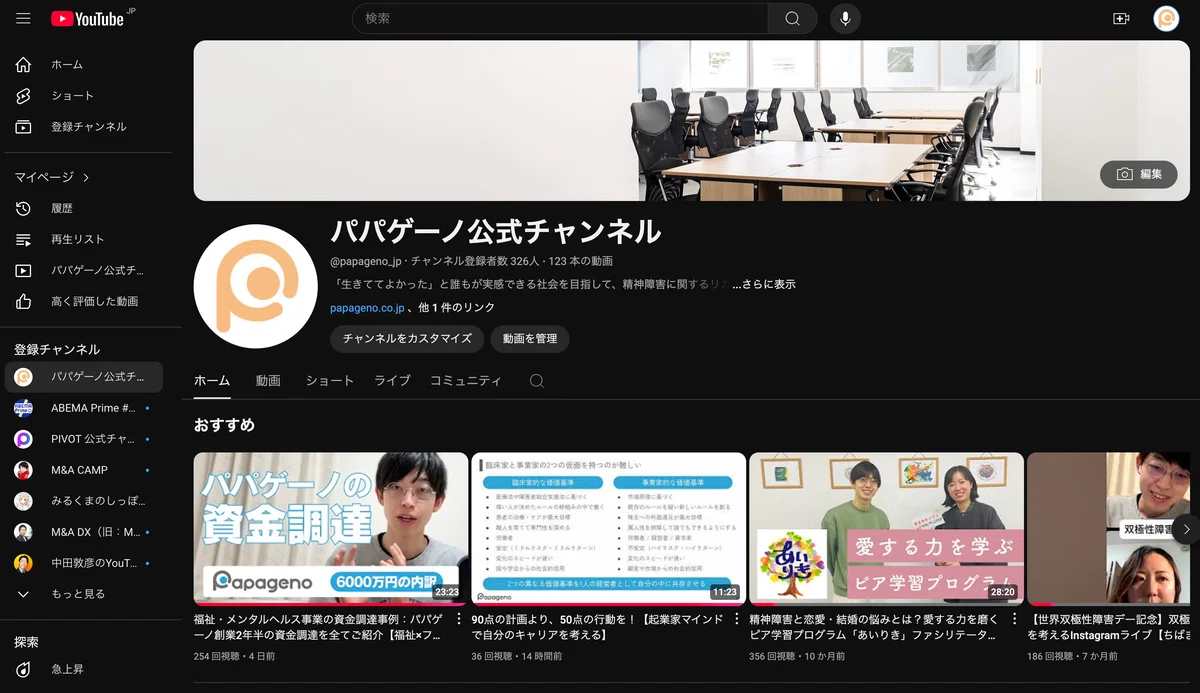
Task: Open みるくまのしっぽ subscribed channel
Action: click(x=83, y=501)
